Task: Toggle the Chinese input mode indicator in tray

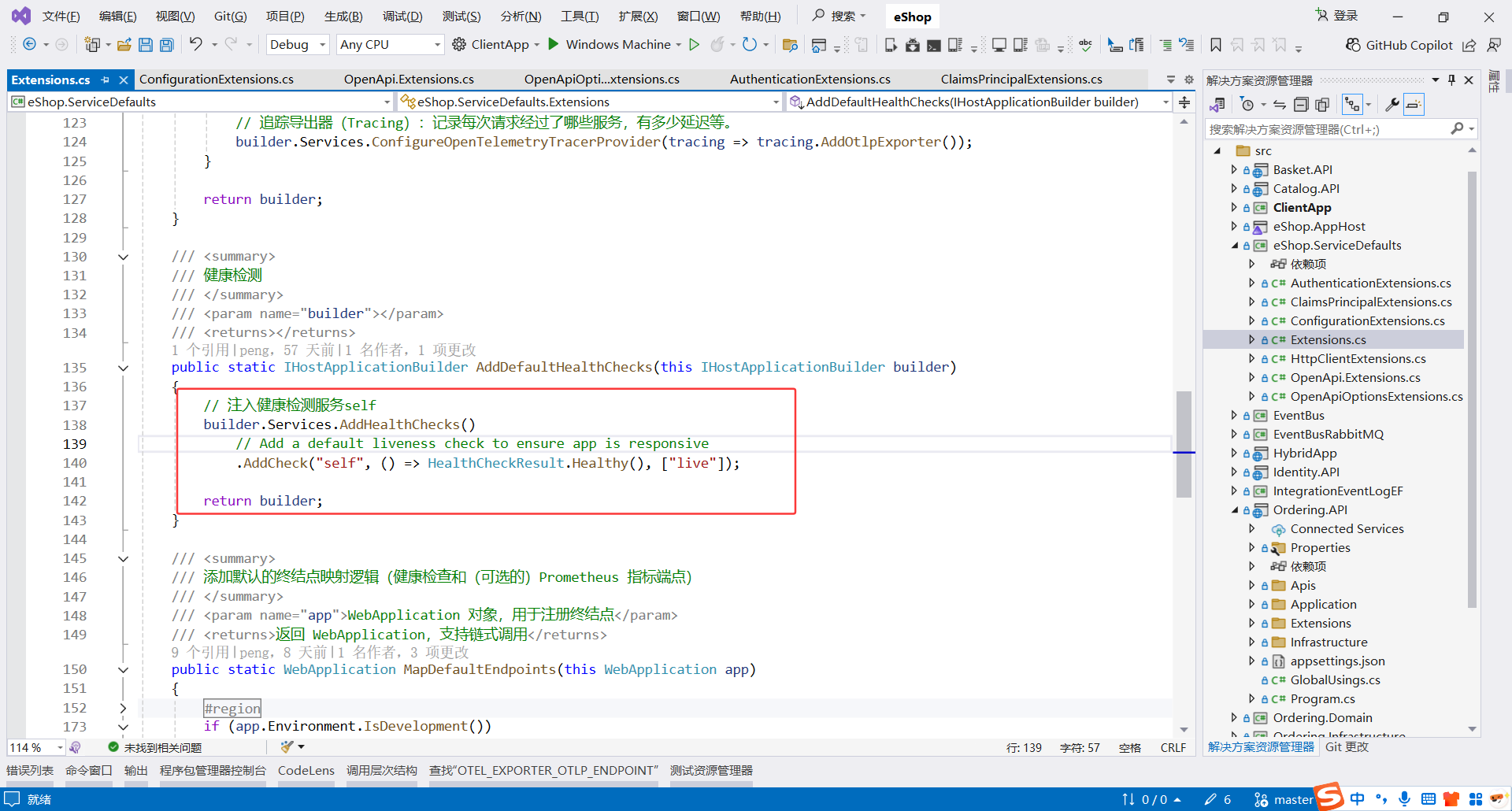Action: tap(1357, 798)
